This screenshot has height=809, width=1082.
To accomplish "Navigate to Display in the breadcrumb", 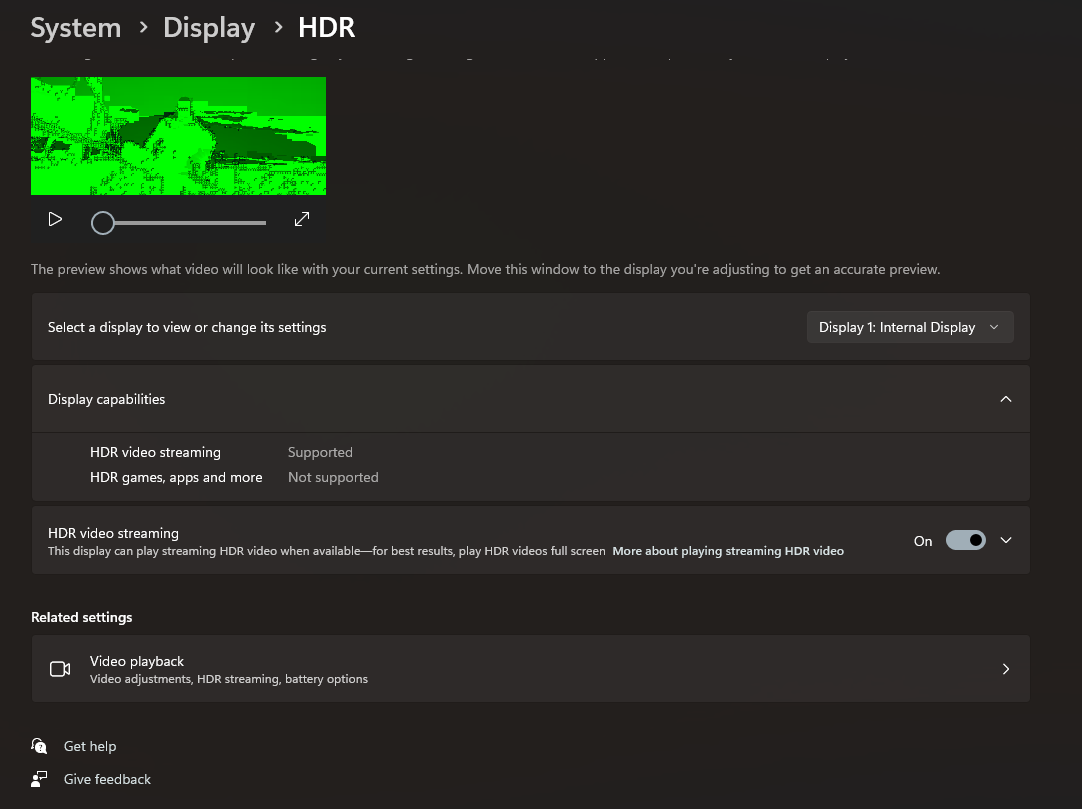I will click(x=209, y=27).
